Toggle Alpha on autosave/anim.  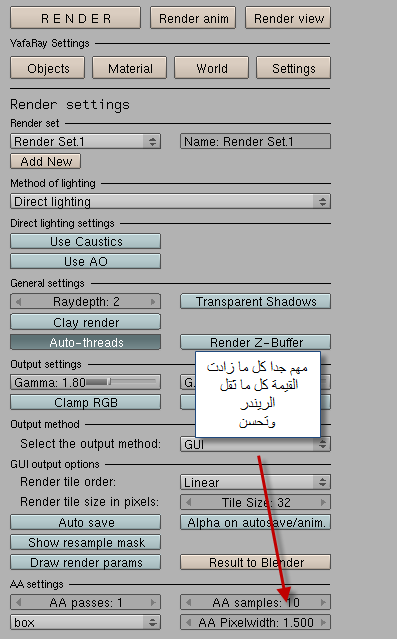point(256,522)
